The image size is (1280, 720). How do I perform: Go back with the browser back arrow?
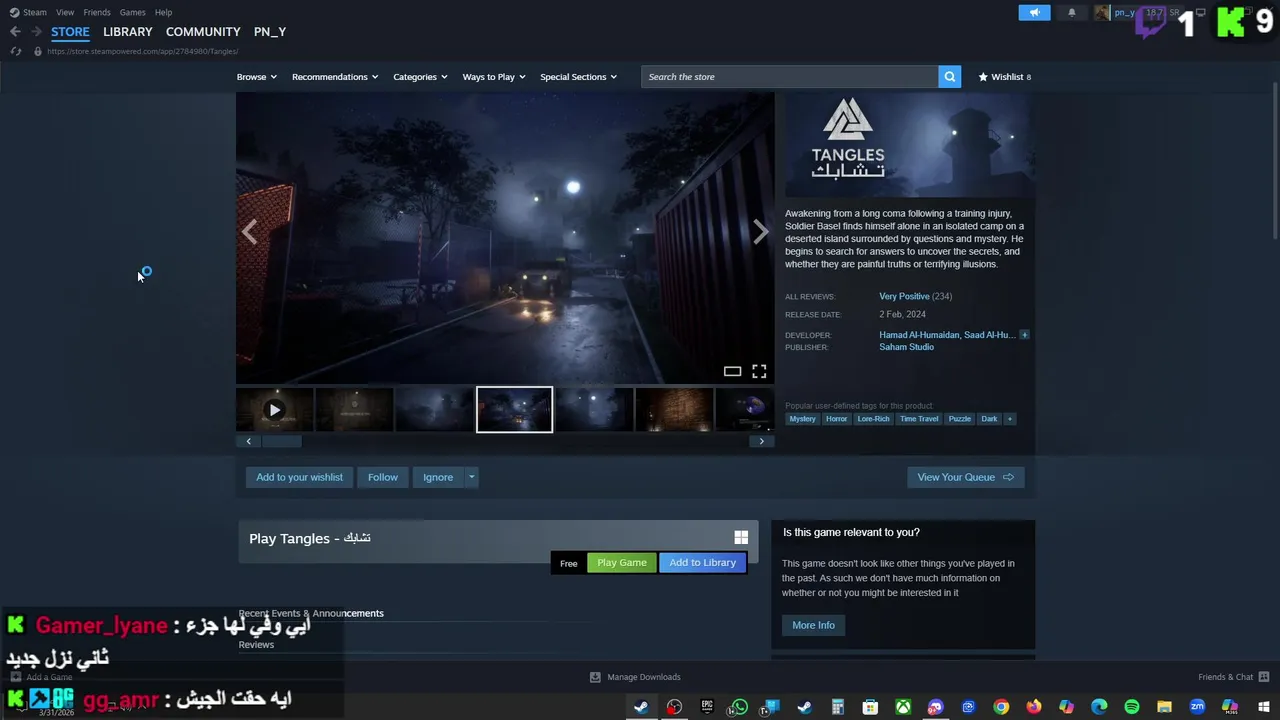(x=15, y=31)
